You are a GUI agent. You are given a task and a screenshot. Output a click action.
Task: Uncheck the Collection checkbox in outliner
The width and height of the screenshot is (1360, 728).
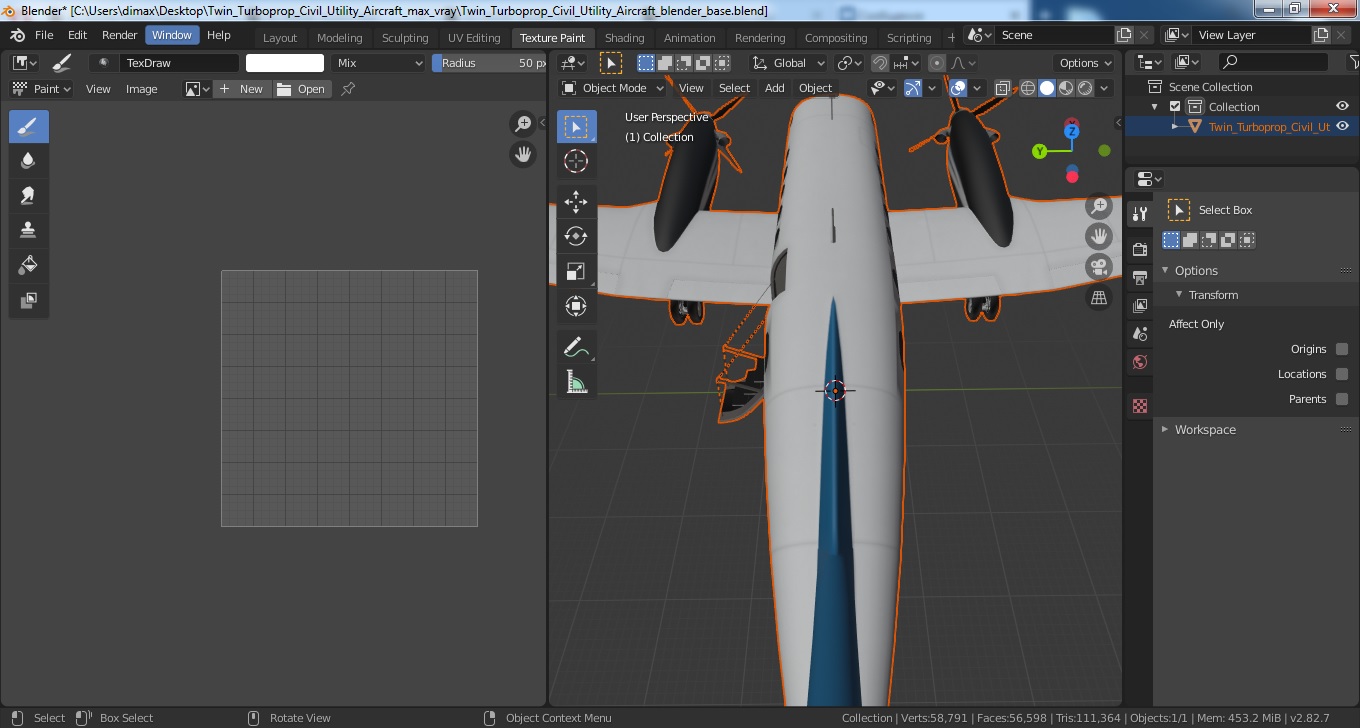click(1175, 107)
